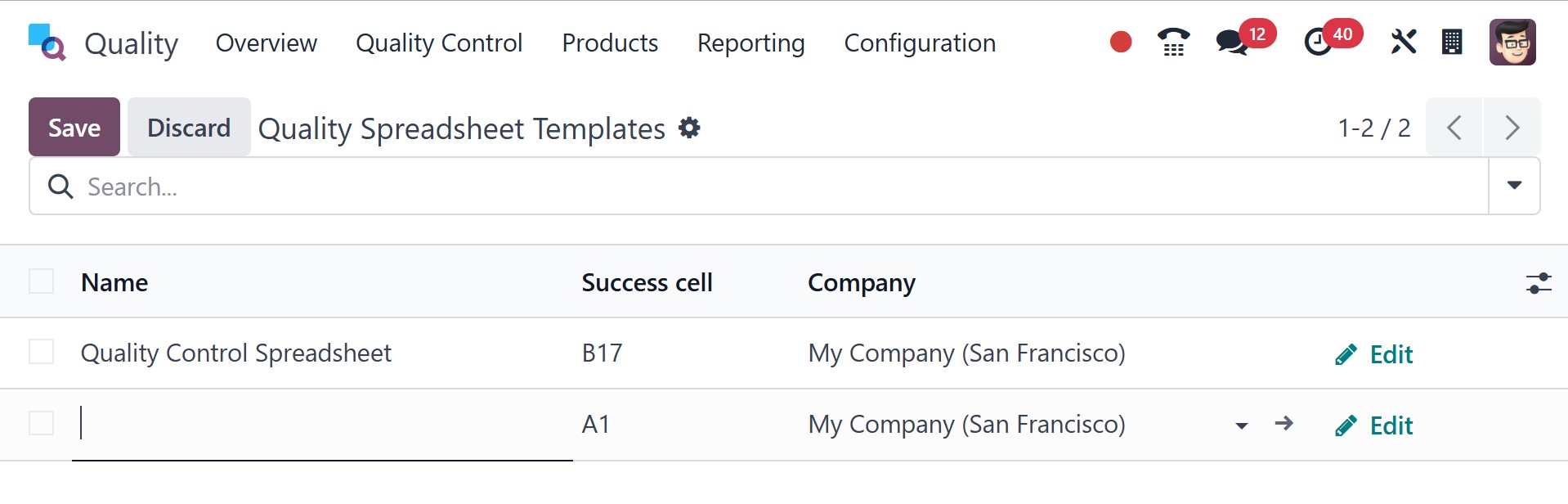1568x504 pixels.
Task: Toggle the select-all header checkbox
Action: coord(42,281)
